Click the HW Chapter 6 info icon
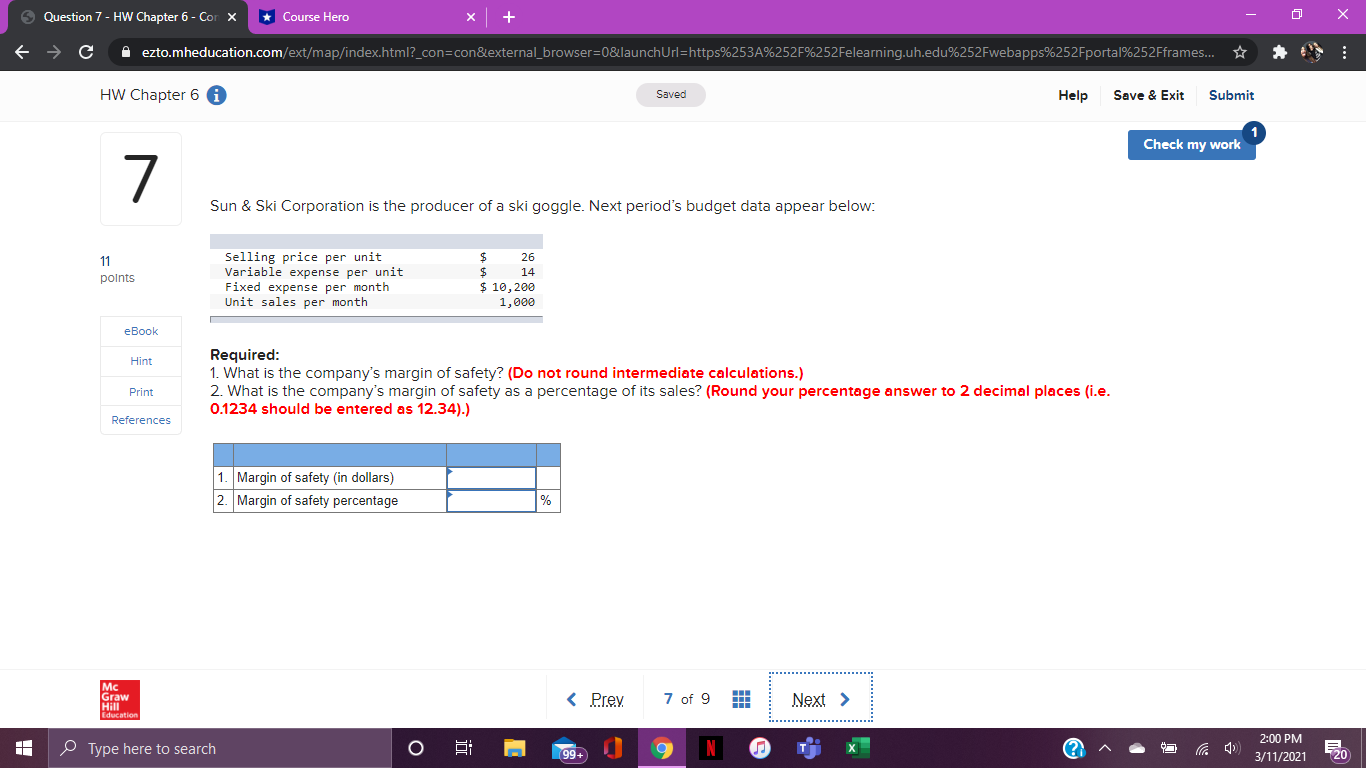 (216, 95)
